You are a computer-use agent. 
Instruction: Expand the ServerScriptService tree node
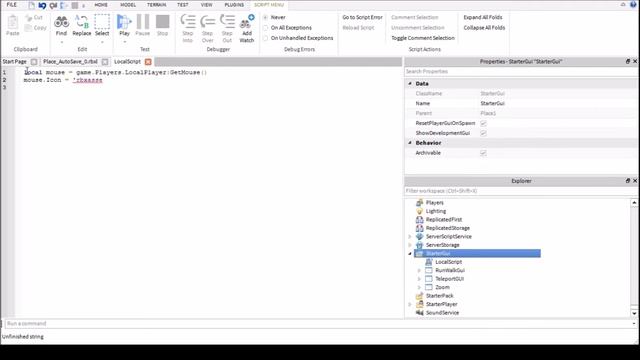[x=410, y=237]
